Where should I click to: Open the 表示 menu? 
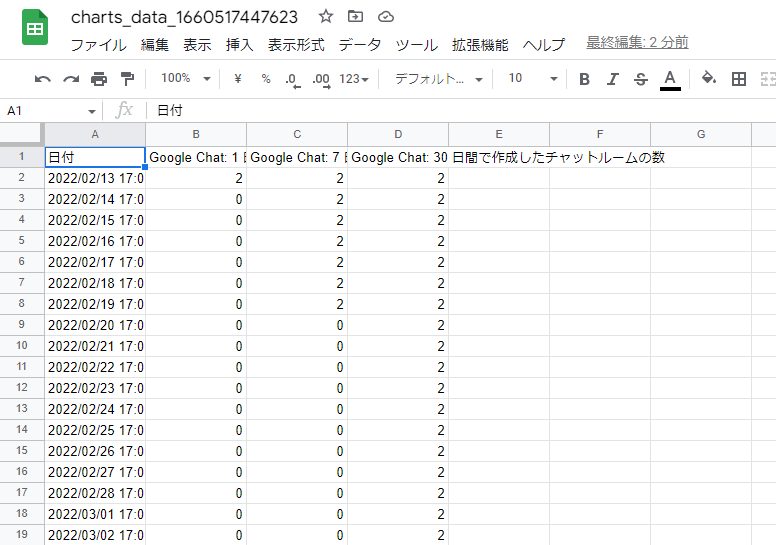(x=197, y=45)
